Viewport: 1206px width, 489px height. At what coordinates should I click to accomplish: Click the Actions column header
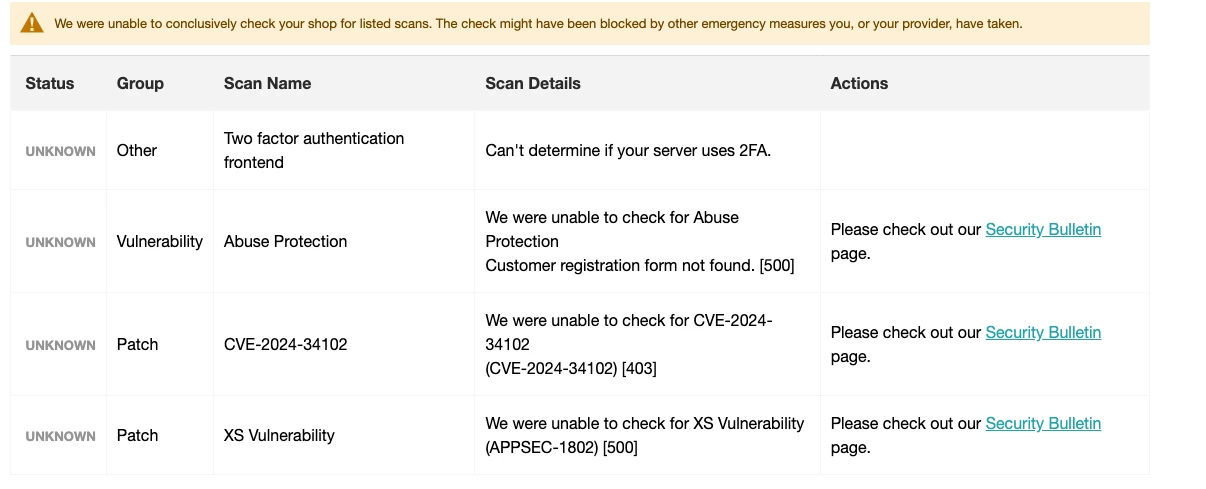[x=859, y=84]
